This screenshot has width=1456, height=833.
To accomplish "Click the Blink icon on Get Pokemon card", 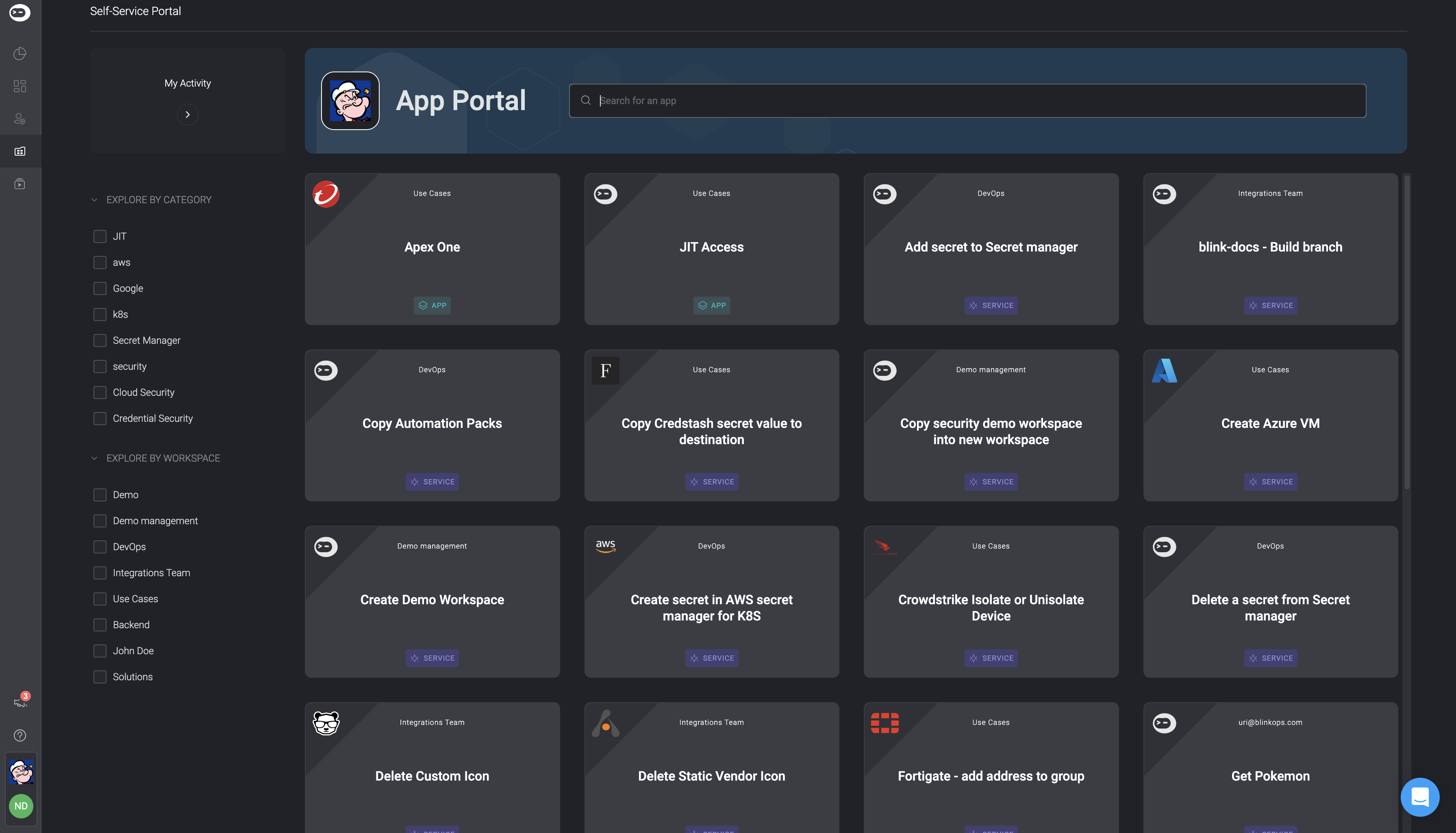I will (1164, 723).
